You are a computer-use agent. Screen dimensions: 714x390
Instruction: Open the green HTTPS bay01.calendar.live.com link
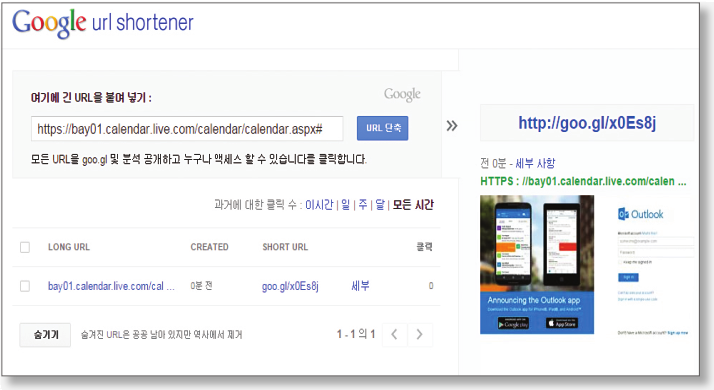click(x=583, y=181)
